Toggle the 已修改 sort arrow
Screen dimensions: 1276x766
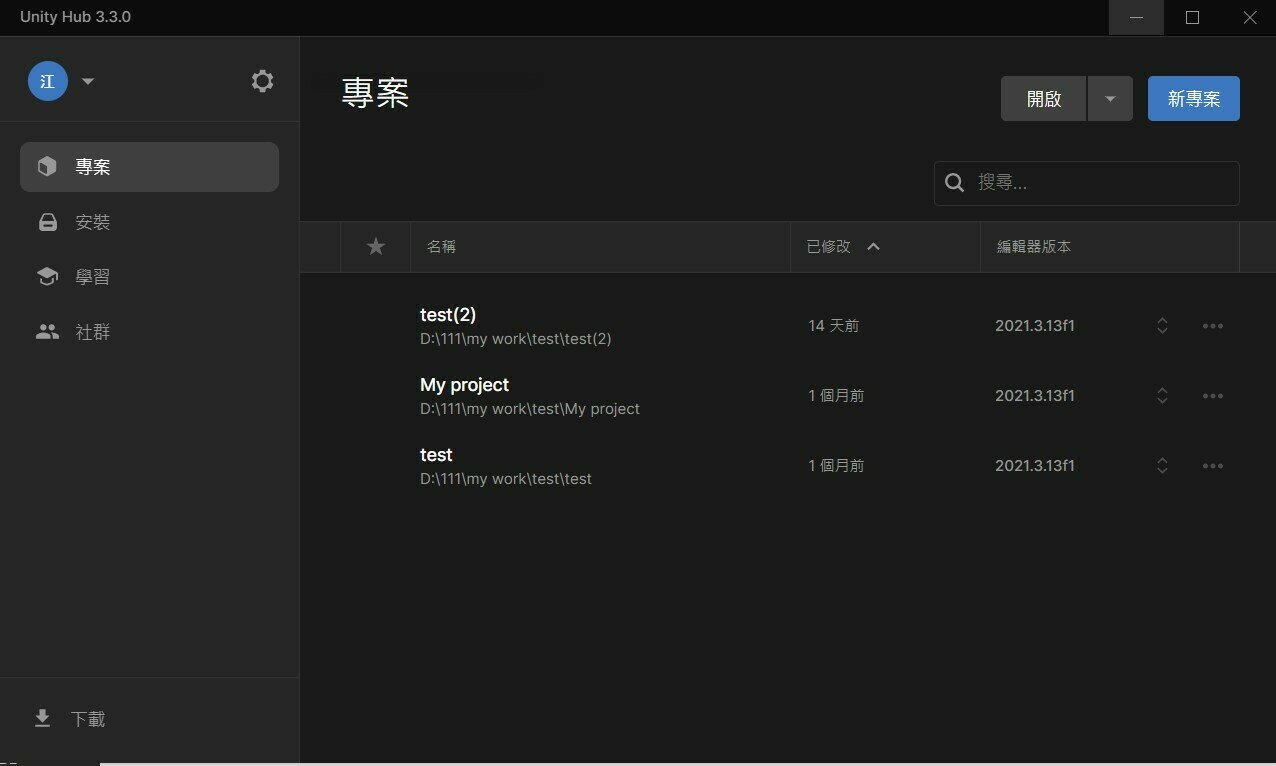(x=873, y=246)
